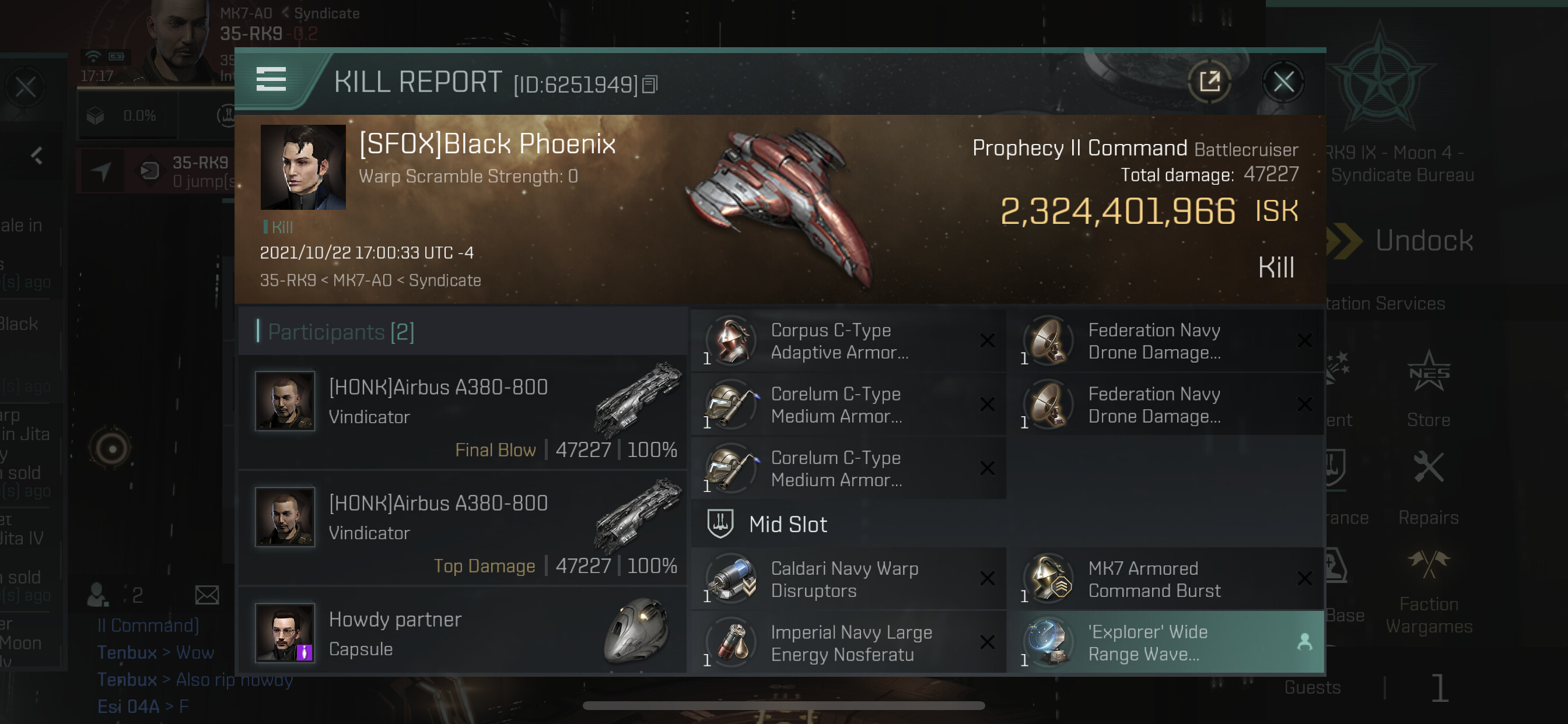
Task: Select Caldari Navy Warp Disruptors module
Action: pos(848,579)
